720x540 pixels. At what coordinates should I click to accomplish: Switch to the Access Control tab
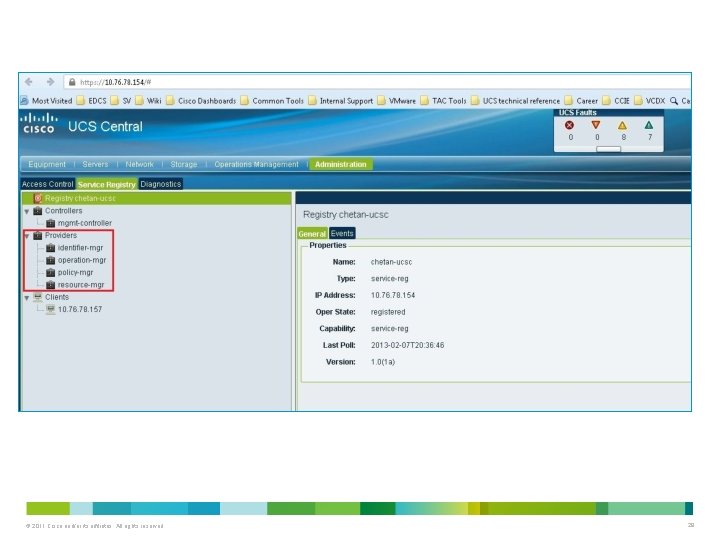pyautogui.click(x=48, y=184)
